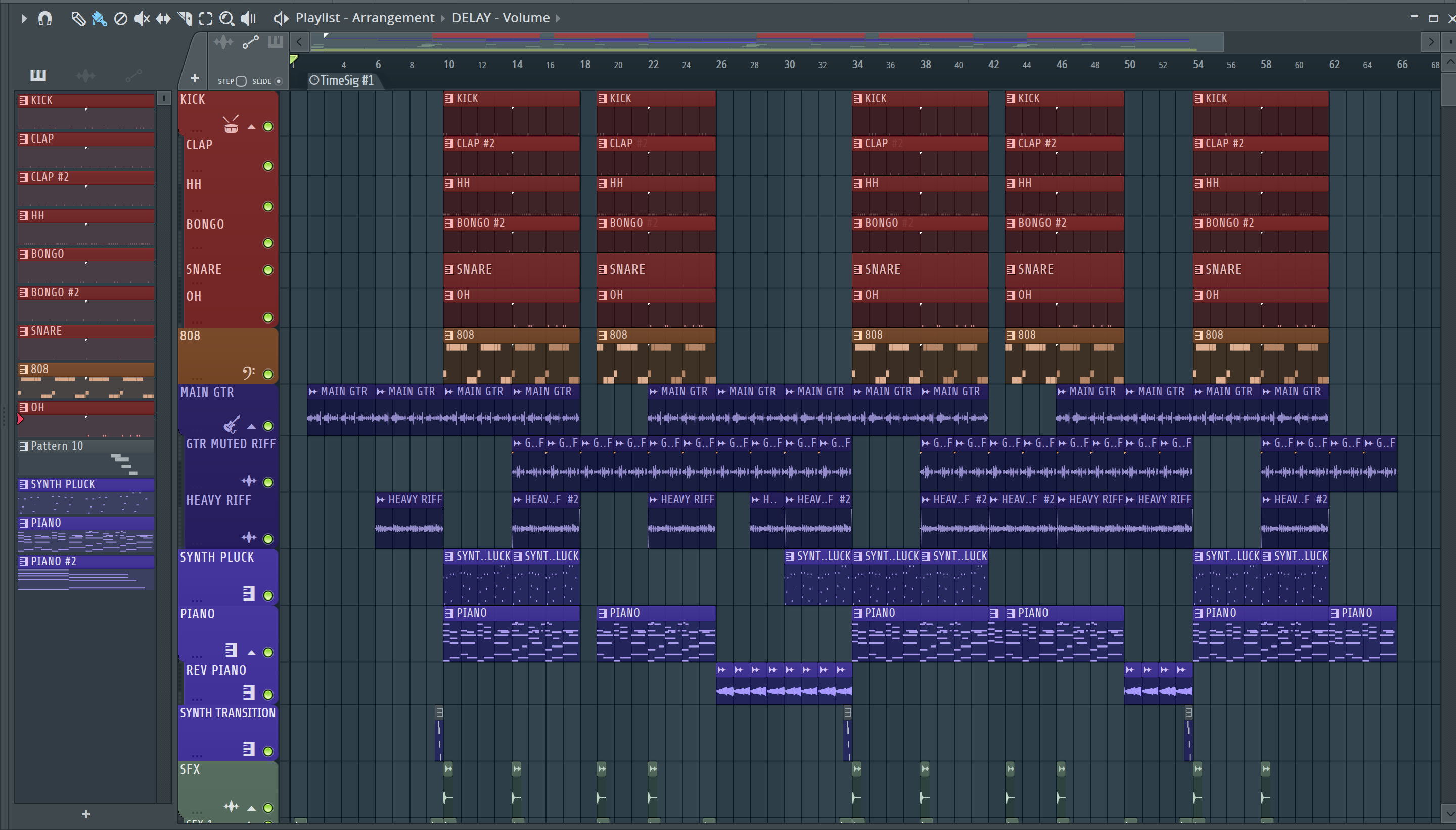The height and width of the screenshot is (830, 1456).
Task: Collapse the SFX track group
Action: point(251,808)
